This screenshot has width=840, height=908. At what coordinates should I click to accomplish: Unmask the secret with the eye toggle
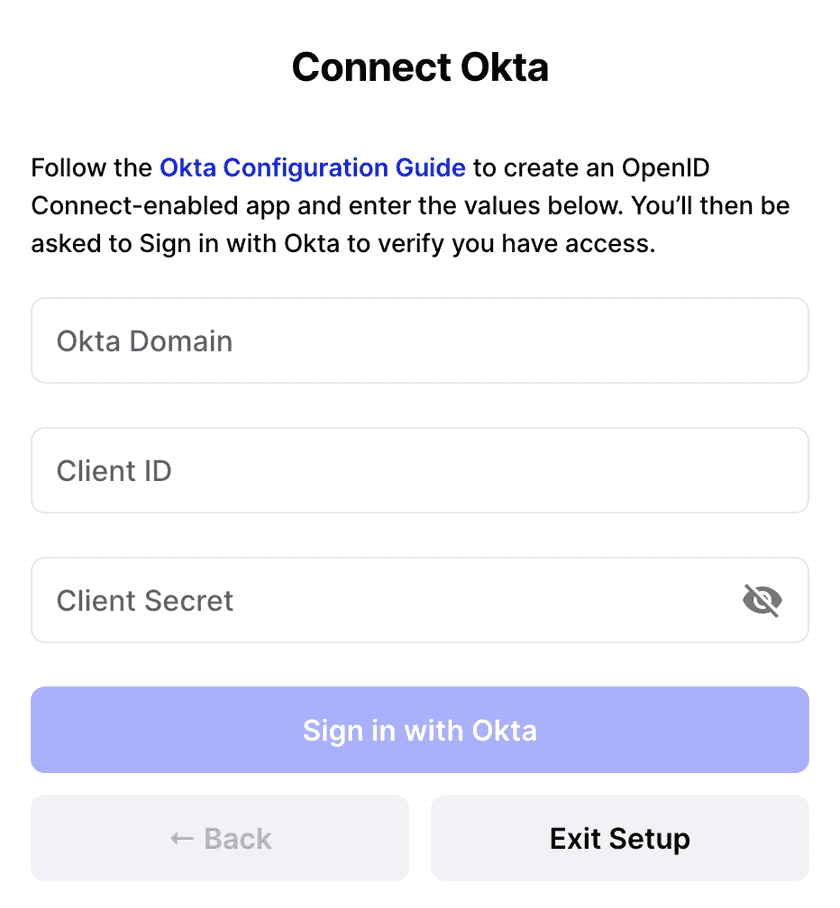coord(762,601)
